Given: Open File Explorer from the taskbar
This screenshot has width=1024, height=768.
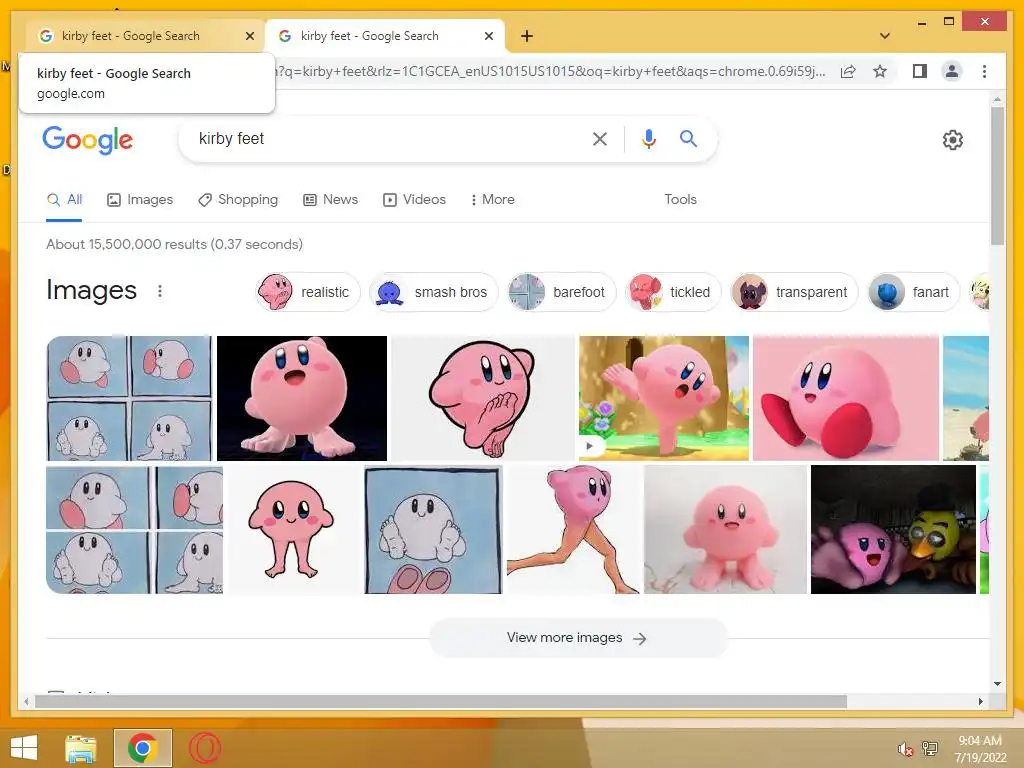Looking at the screenshot, I should coord(81,748).
